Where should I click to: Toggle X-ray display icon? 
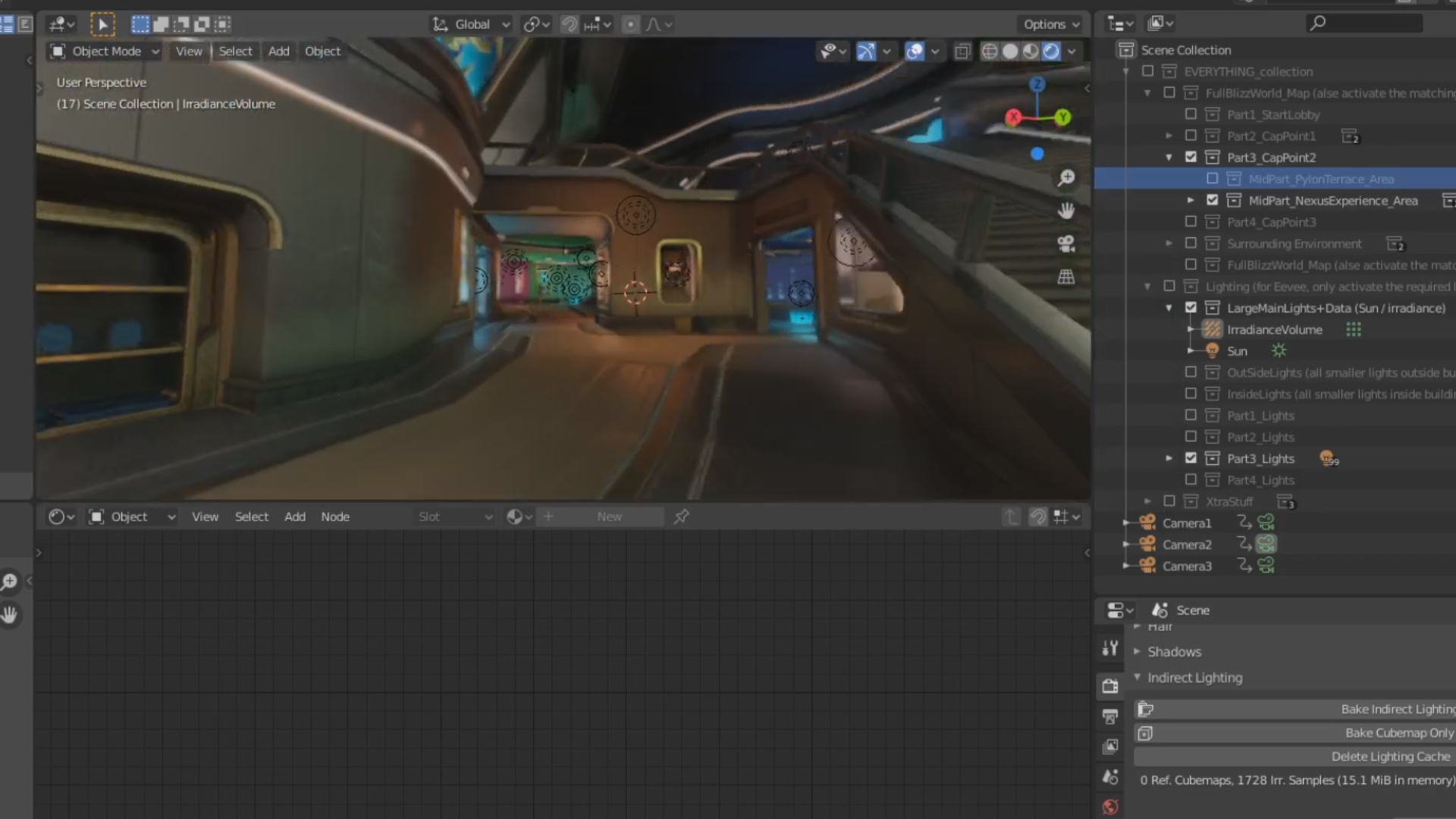[962, 52]
